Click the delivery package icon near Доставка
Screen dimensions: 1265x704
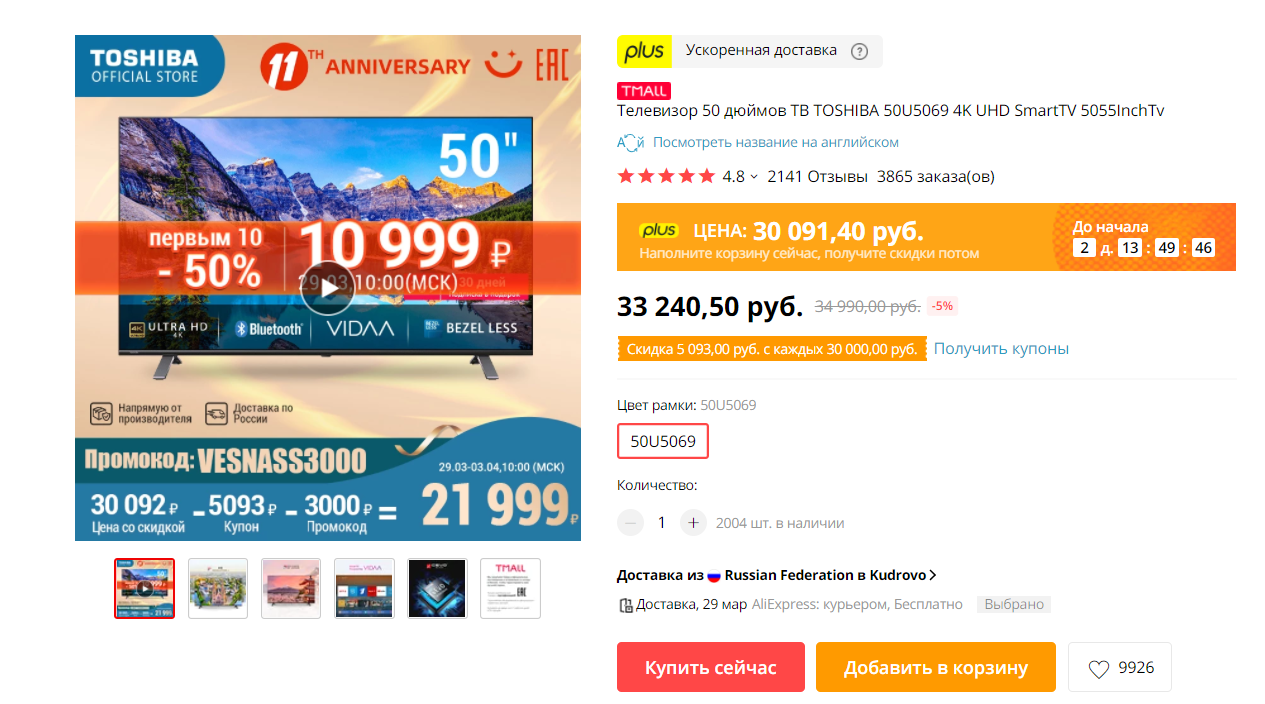(x=626, y=605)
